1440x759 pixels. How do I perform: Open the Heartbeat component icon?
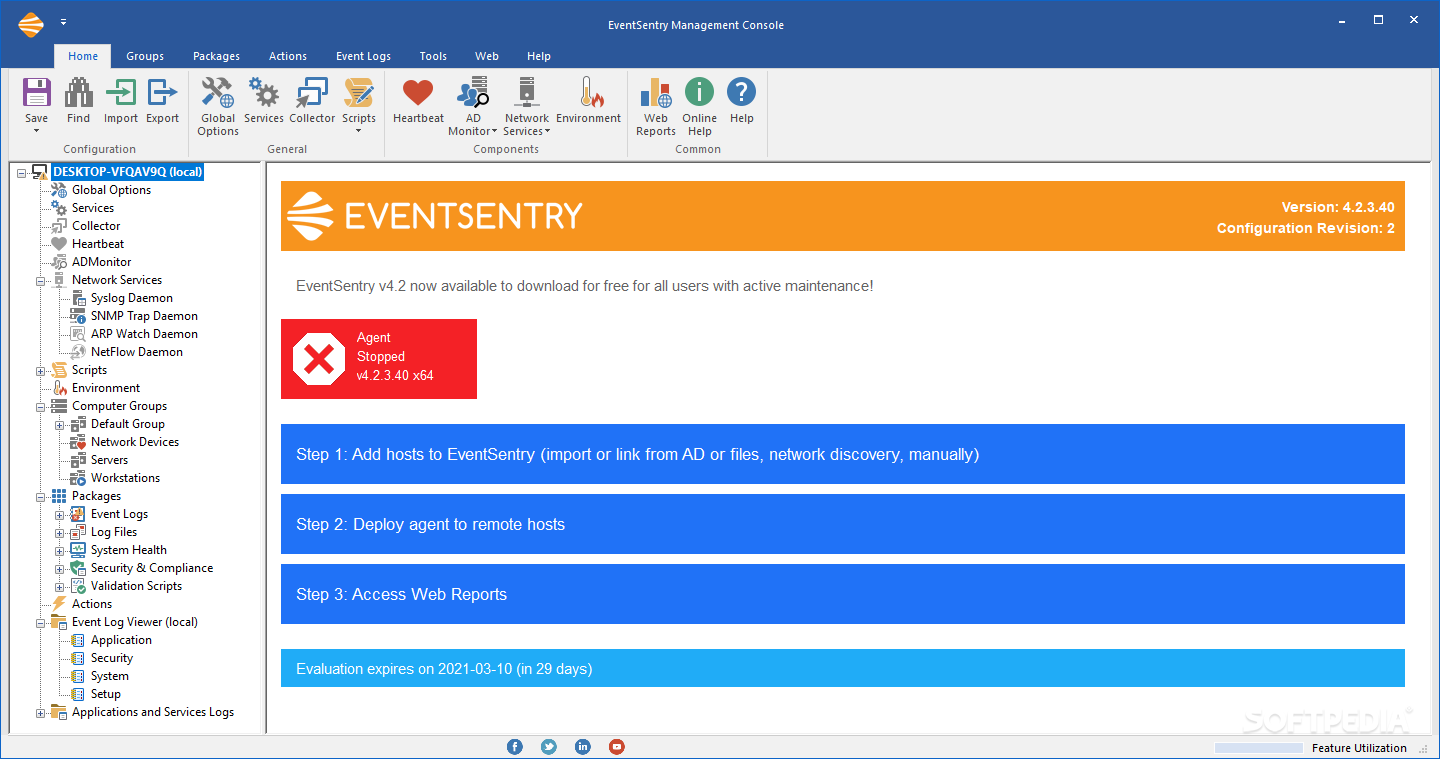418,93
